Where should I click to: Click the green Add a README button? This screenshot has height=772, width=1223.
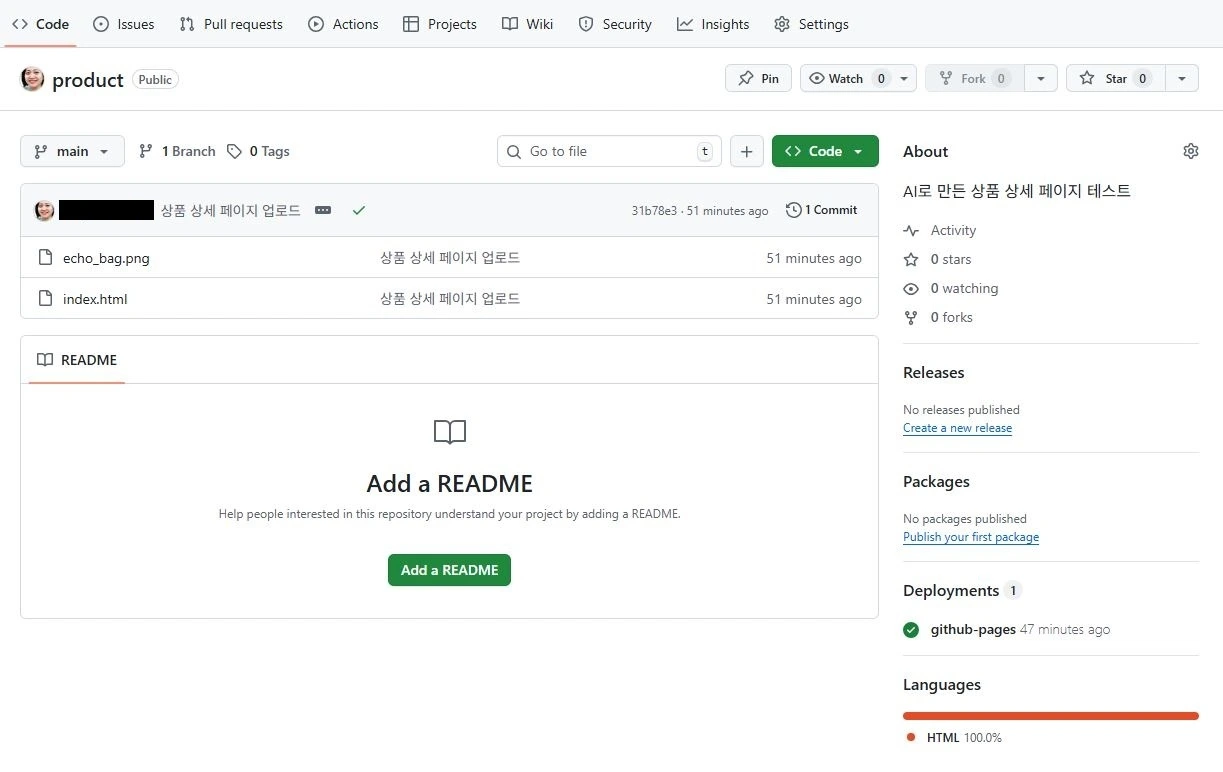[x=449, y=570]
